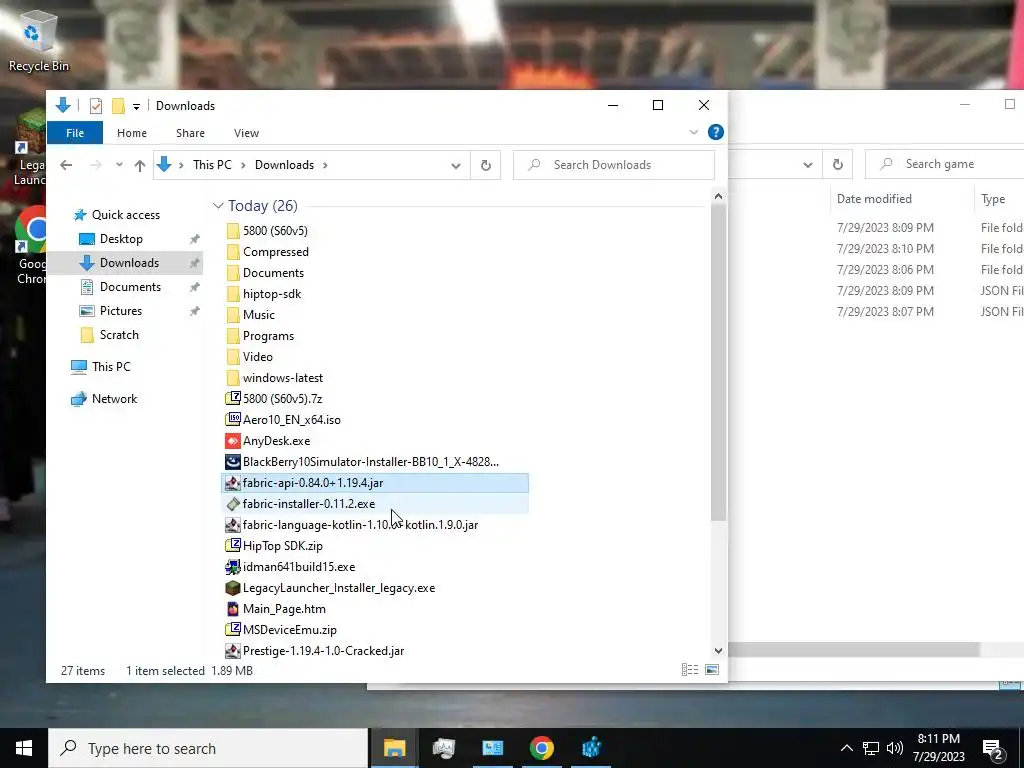Click the Main_Page.htm file icon

pos(232,609)
